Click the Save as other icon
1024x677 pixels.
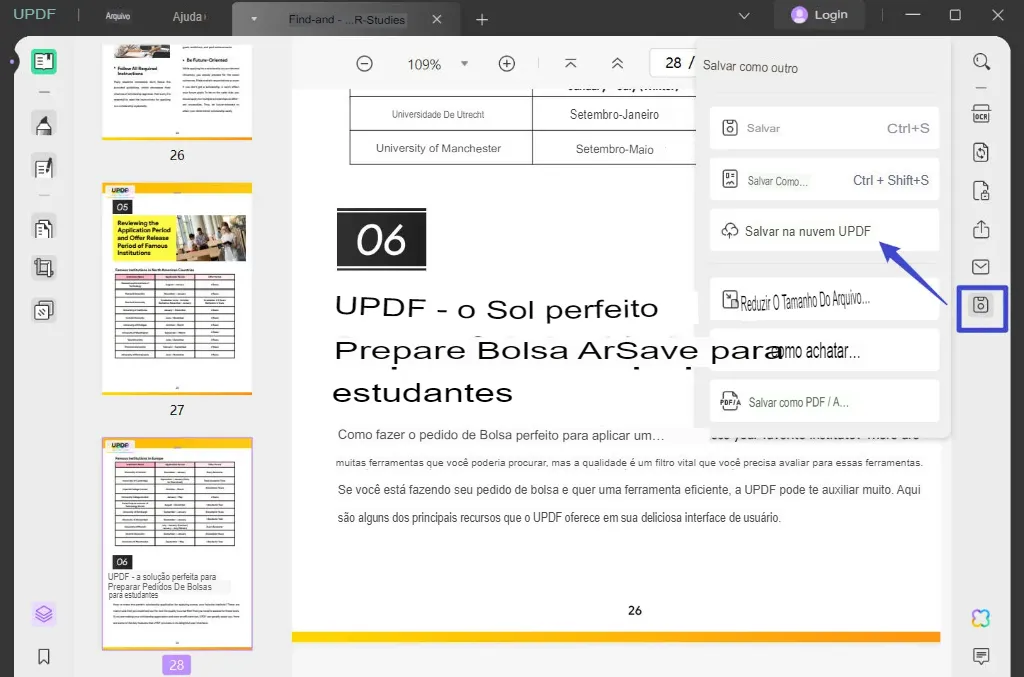click(x=981, y=305)
